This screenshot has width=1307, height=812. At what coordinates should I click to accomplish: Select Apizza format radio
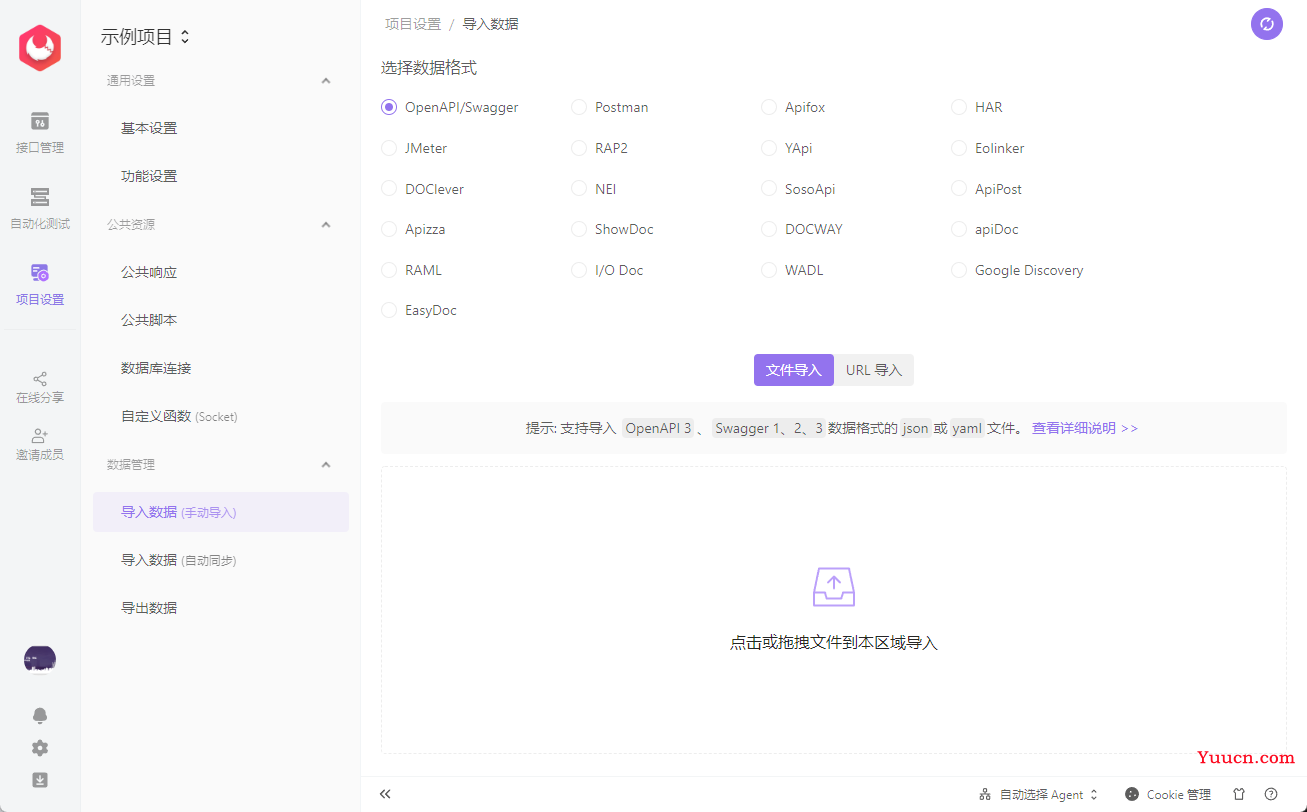pyautogui.click(x=389, y=229)
